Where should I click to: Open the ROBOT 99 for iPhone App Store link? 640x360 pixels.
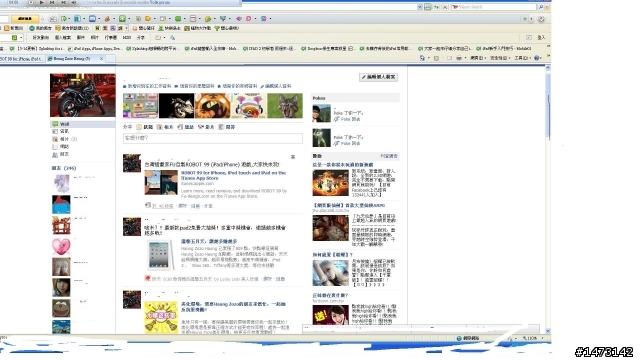[233, 176]
